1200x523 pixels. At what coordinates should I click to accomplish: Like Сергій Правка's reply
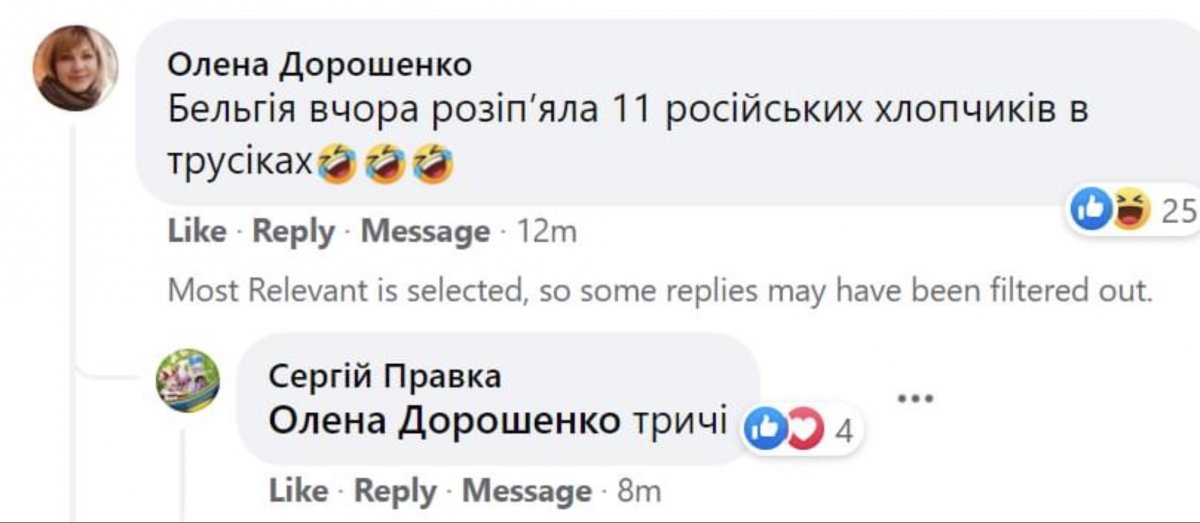pyautogui.click(x=298, y=491)
